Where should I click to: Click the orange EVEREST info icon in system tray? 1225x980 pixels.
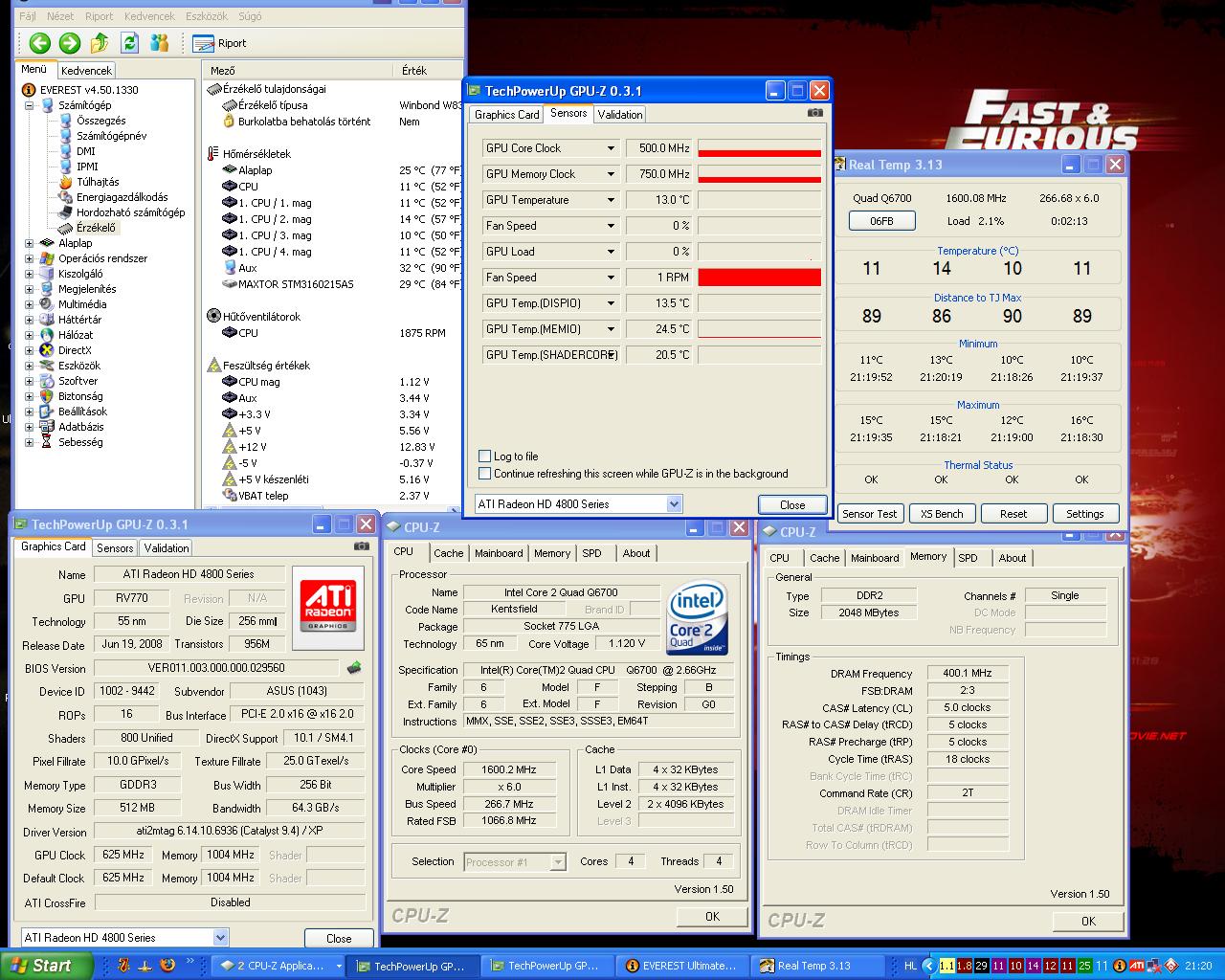[x=1120, y=966]
